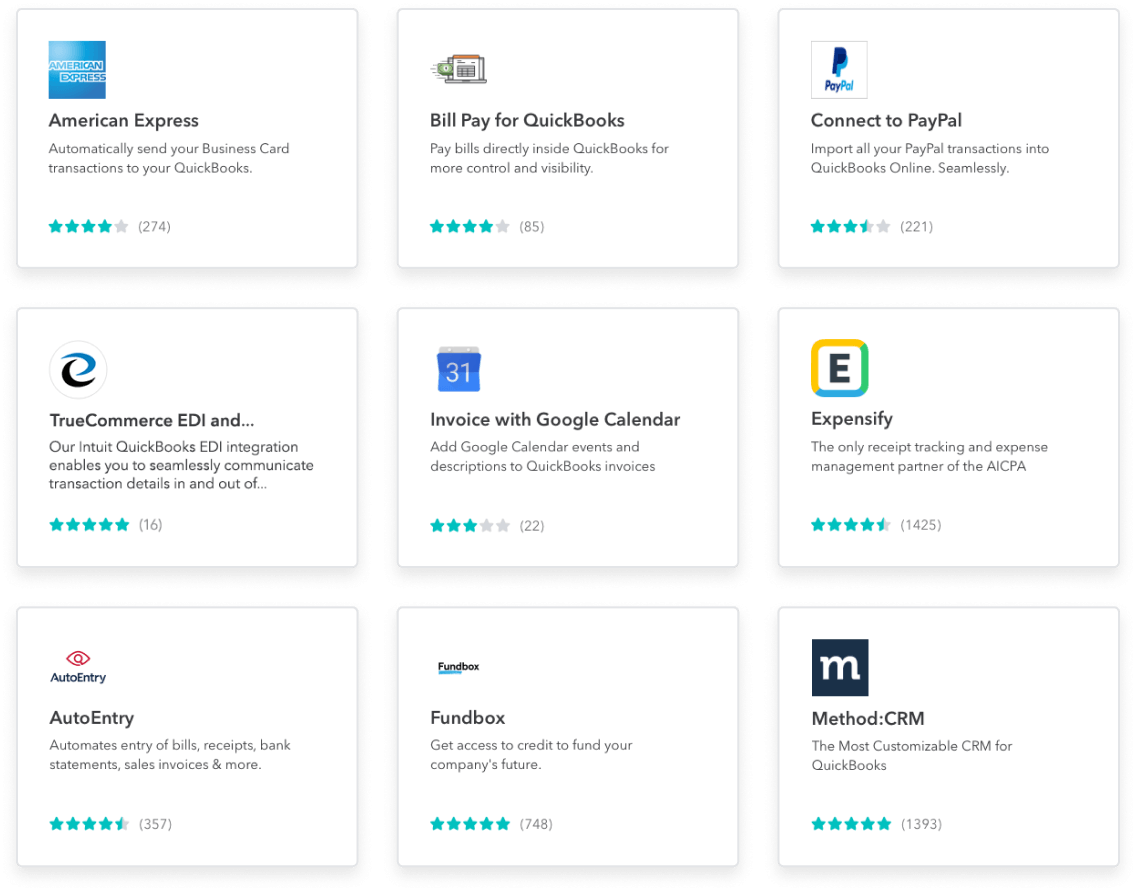Click the TrueCommerce EDI description text

[181, 465]
